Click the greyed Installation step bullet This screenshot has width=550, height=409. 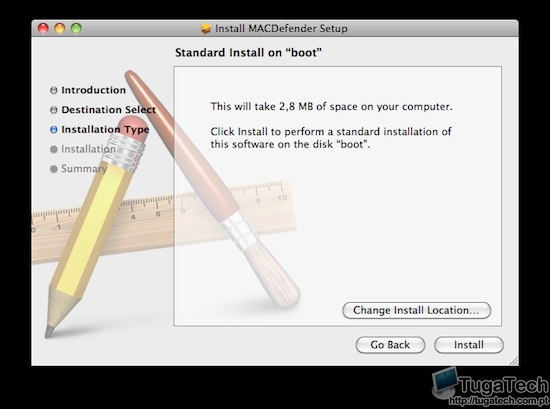pyautogui.click(x=54, y=149)
